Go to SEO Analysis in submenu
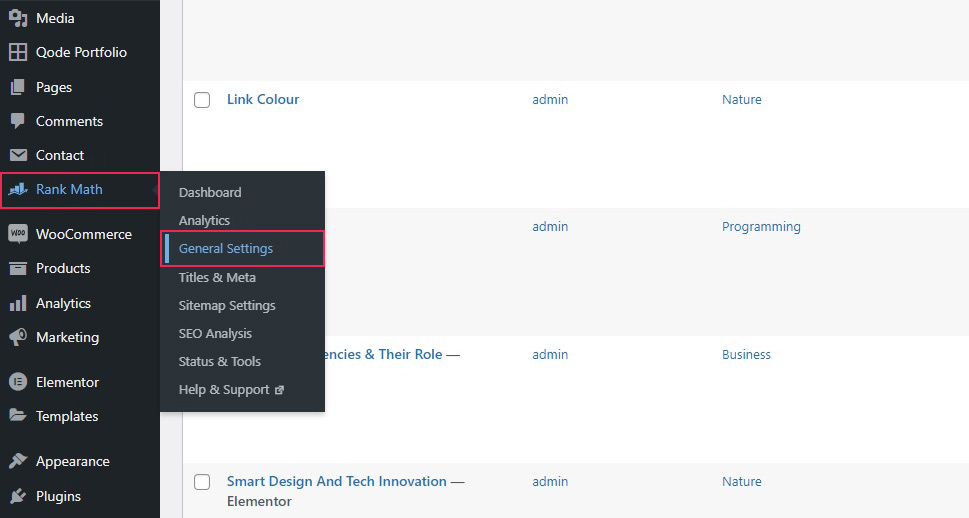969x518 pixels. [215, 333]
